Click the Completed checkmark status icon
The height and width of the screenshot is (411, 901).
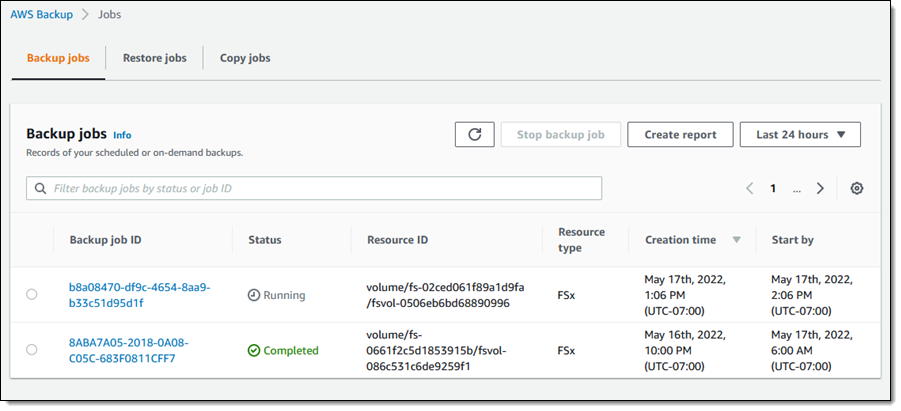click(253, 351)
